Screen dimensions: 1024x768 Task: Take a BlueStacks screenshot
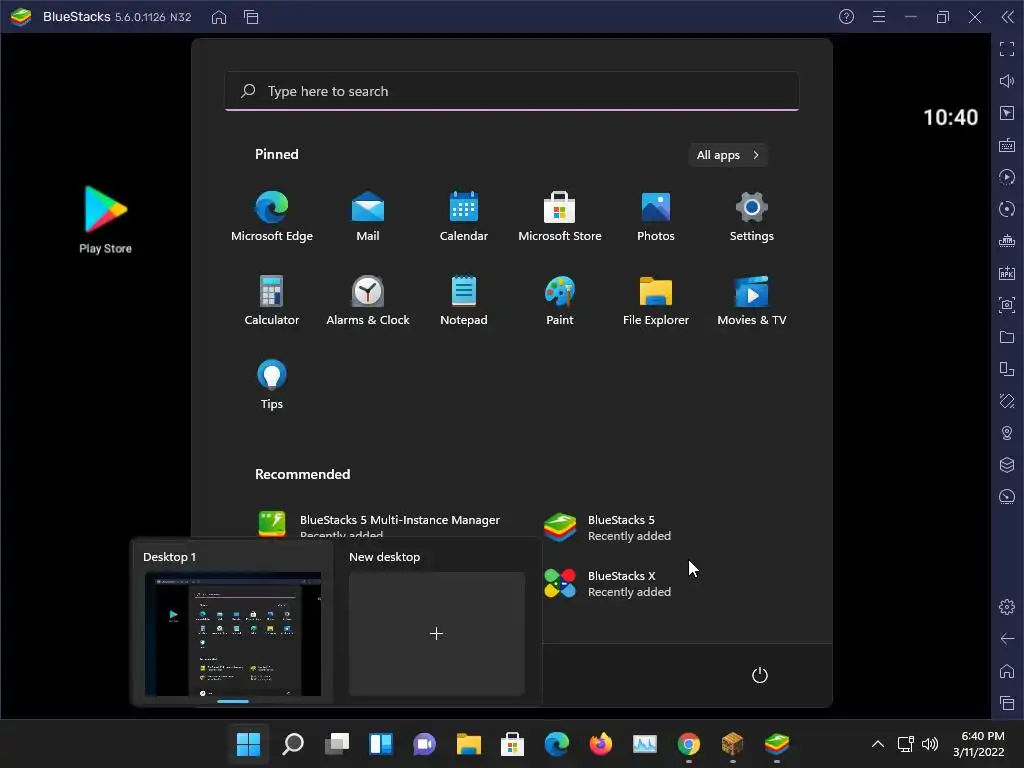[x=1007, y=305]
